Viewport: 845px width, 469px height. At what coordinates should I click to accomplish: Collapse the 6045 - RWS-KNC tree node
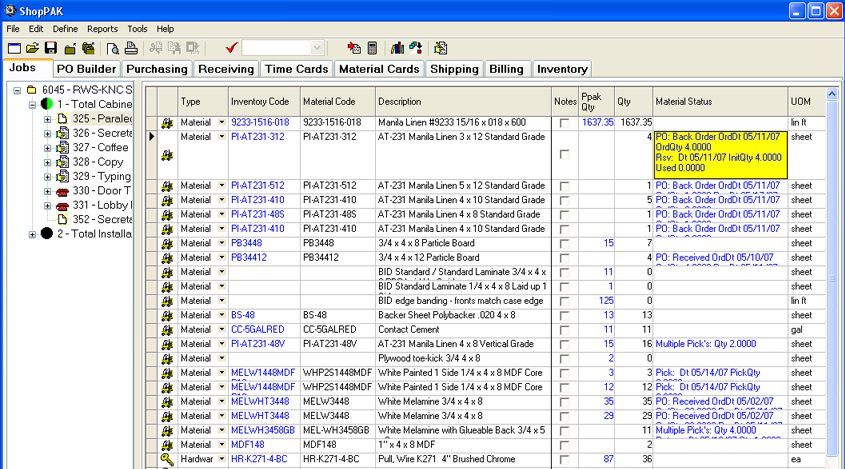click(17, 90)
